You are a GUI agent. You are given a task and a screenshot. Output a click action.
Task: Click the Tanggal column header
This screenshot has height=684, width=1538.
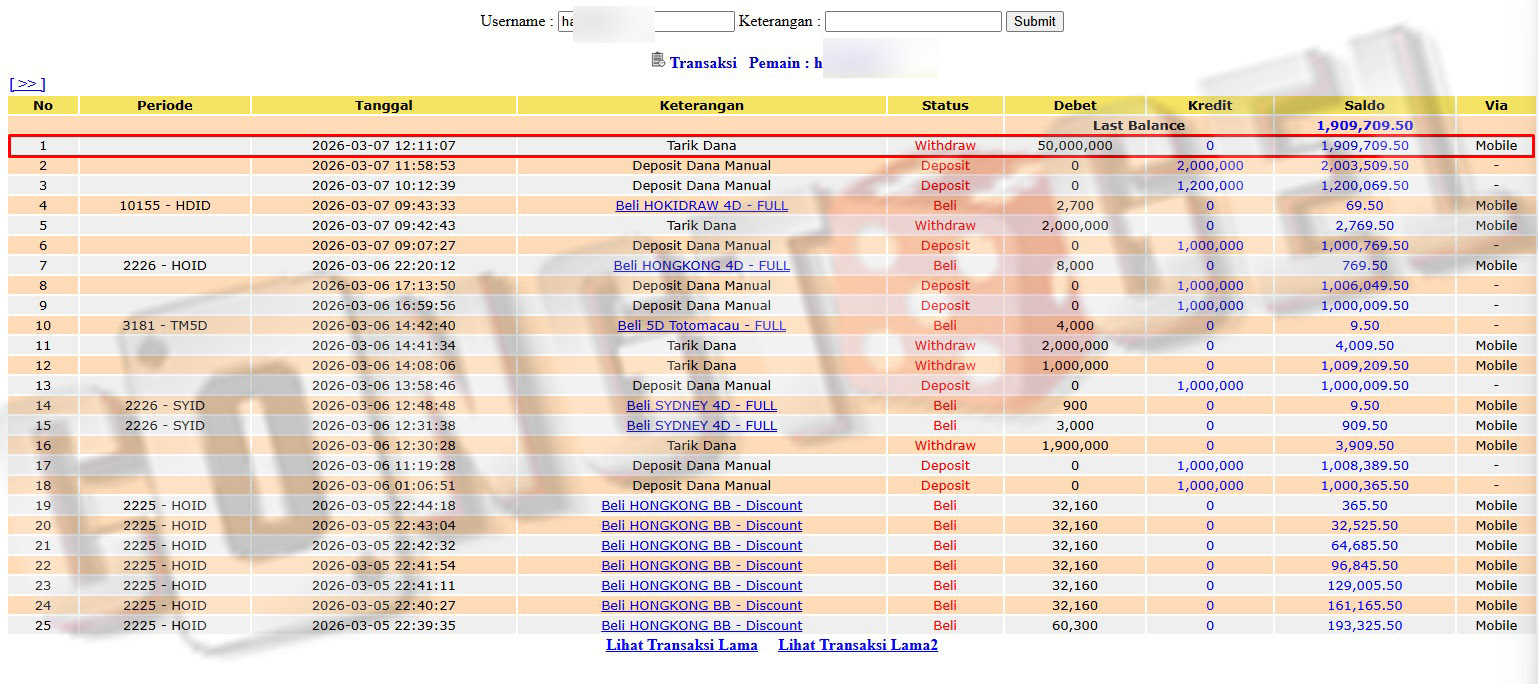(x=383, y=105)
